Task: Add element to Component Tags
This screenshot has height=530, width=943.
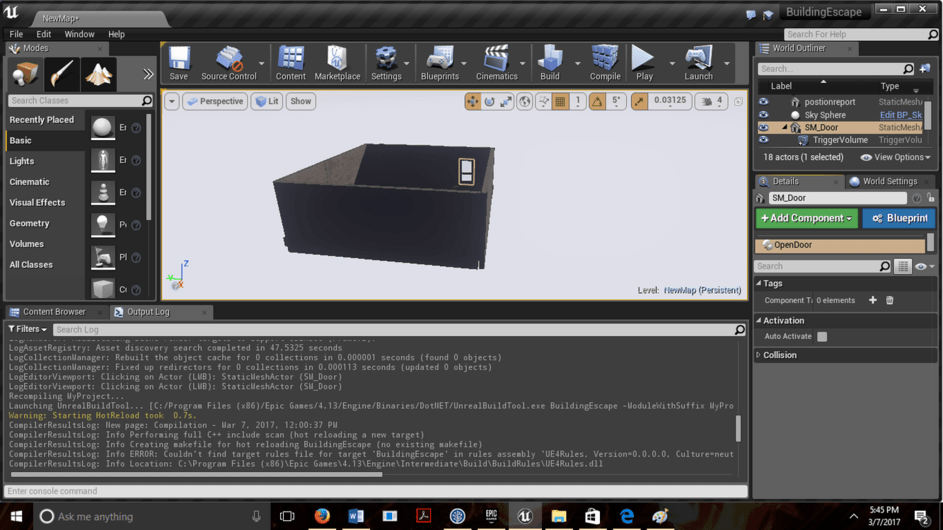Action: pos(872,300)
